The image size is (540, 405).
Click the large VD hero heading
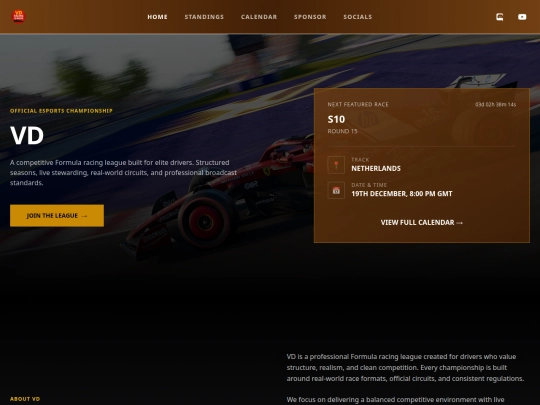point(27,135)
